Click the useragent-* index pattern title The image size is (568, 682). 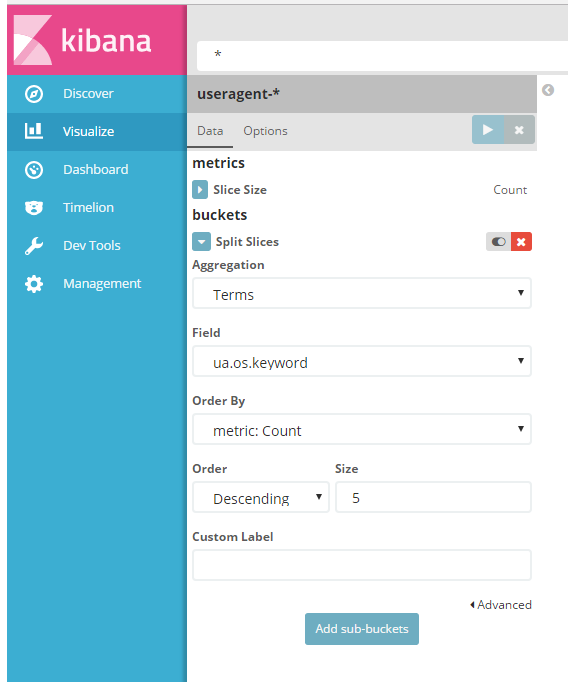pos(238,94)
